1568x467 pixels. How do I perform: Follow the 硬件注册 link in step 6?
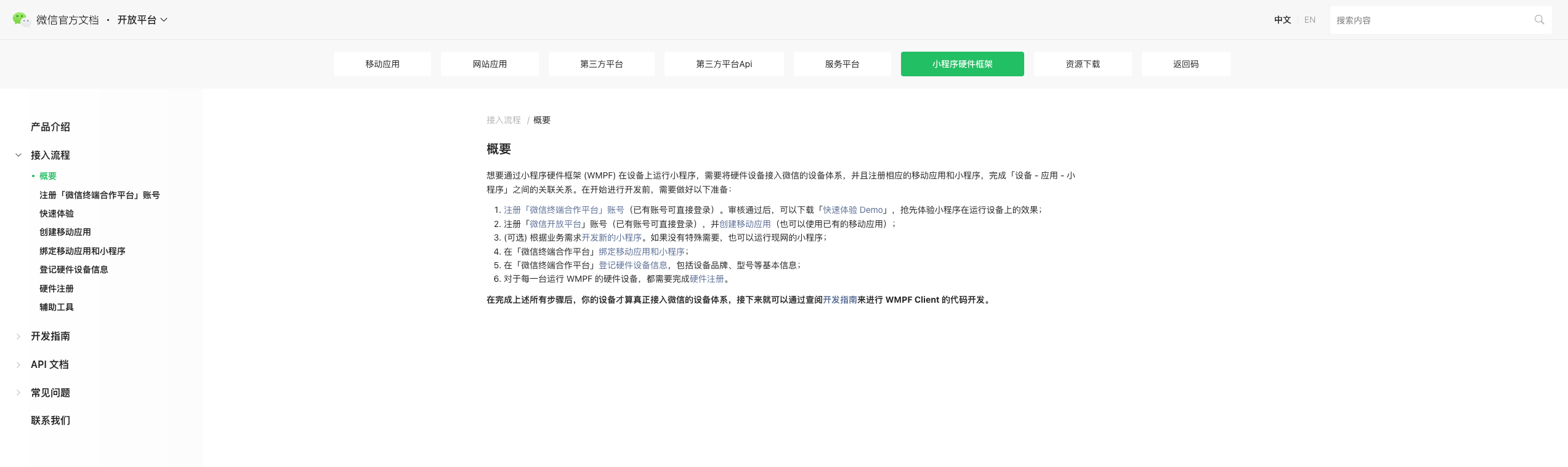point(707,279)
